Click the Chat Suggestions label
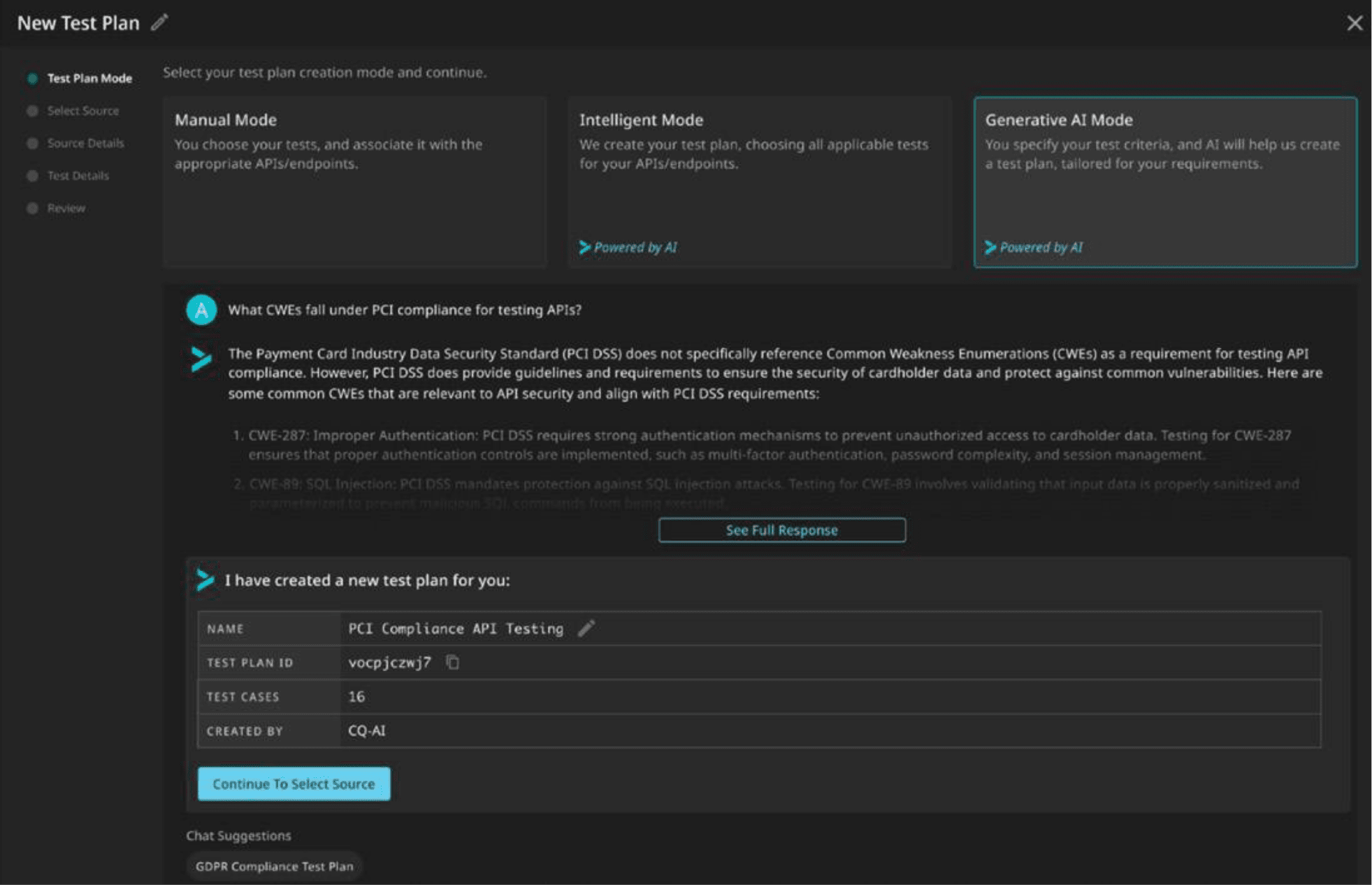The width and height of the screenshot is (1372, 885). pos(238,835)
